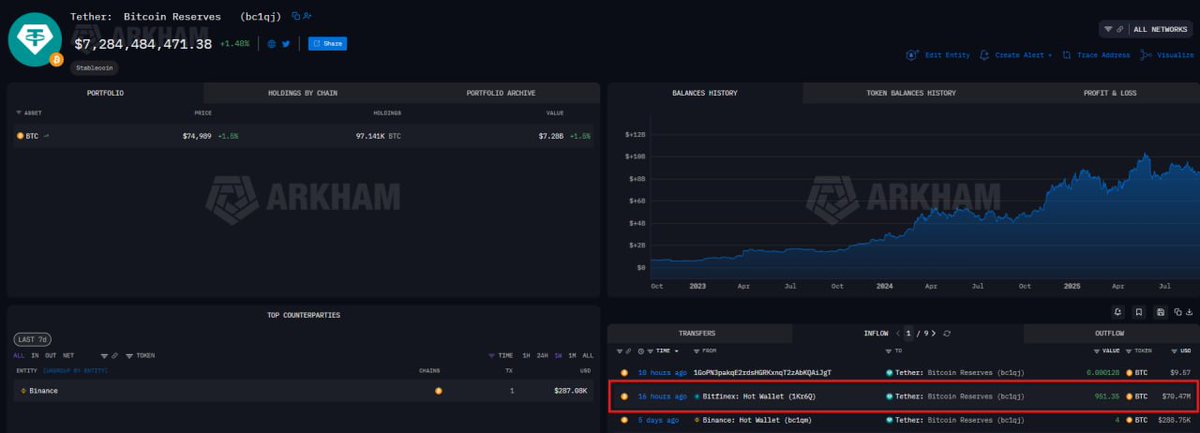Screen dimensions: 1200x433
Task: Click the LAST 7d range pill
Action: coord(34,340)
